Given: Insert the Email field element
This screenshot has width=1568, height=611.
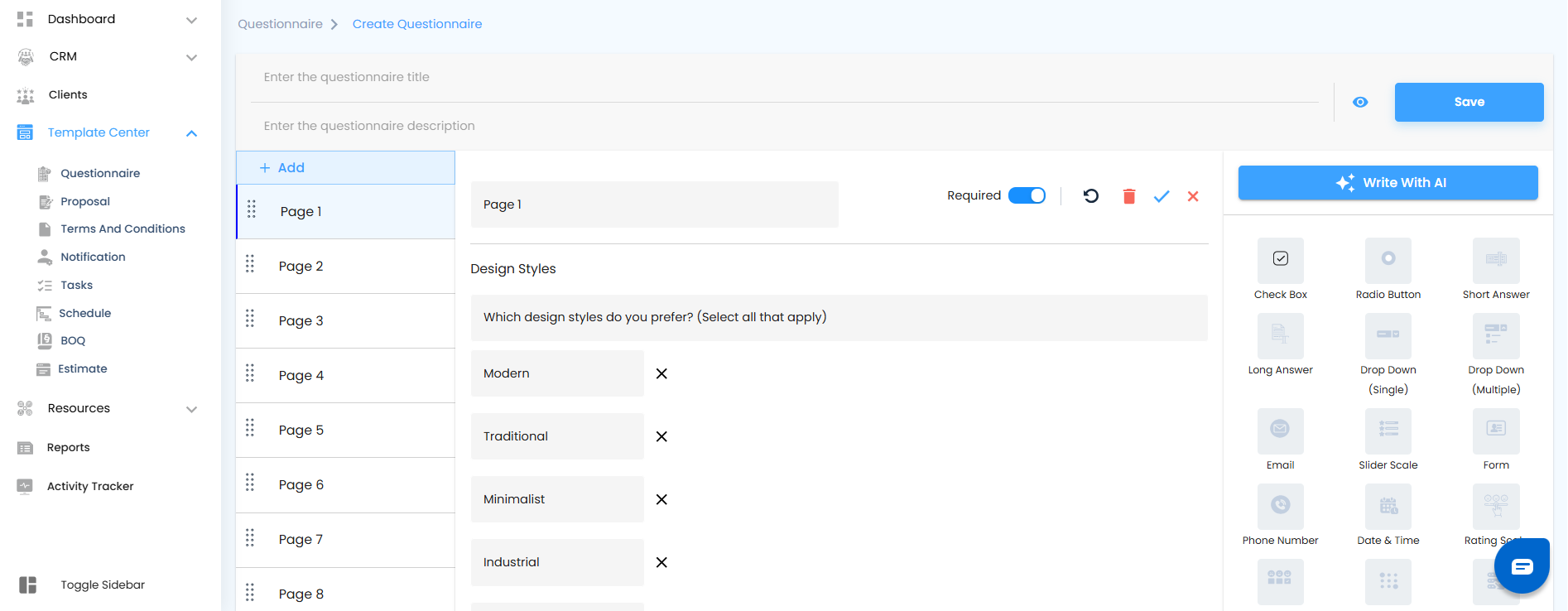Looking at the screenshot, I should tap(1280, 431).
